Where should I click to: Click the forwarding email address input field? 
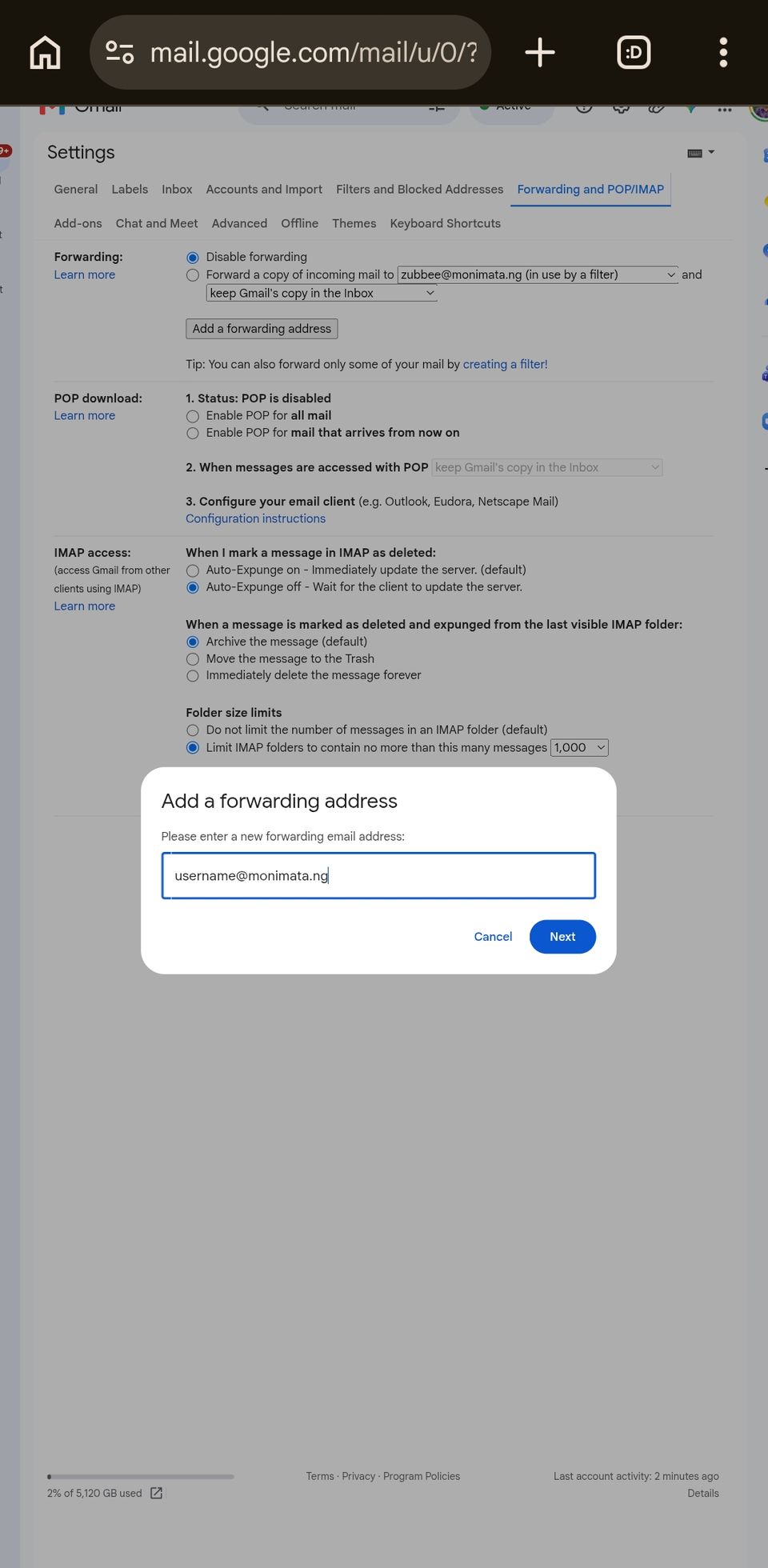coord(378,876)
